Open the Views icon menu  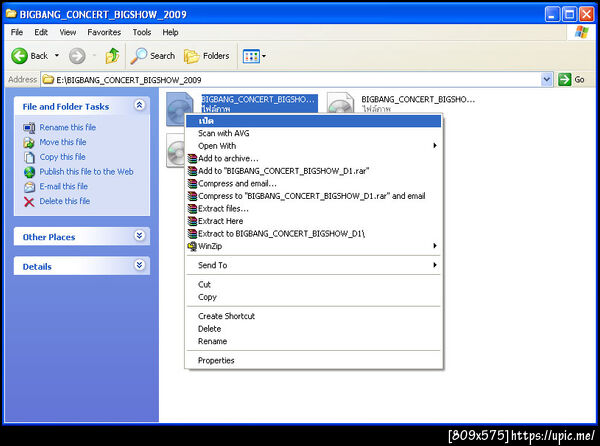pos(251,57)
